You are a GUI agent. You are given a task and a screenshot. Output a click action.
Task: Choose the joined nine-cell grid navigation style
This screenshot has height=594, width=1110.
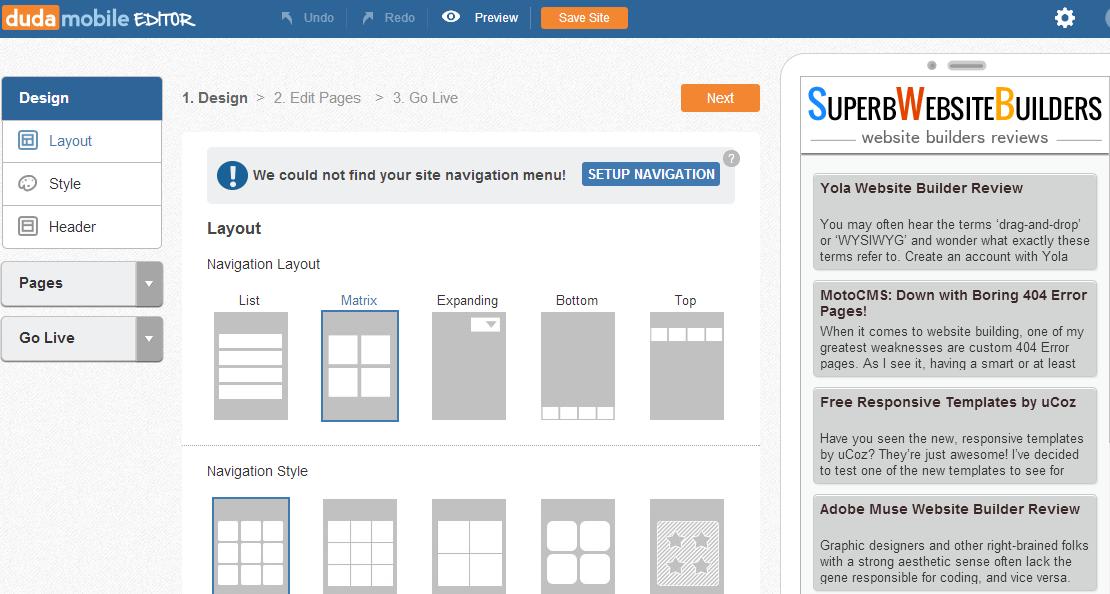click(x=360, y=547)
